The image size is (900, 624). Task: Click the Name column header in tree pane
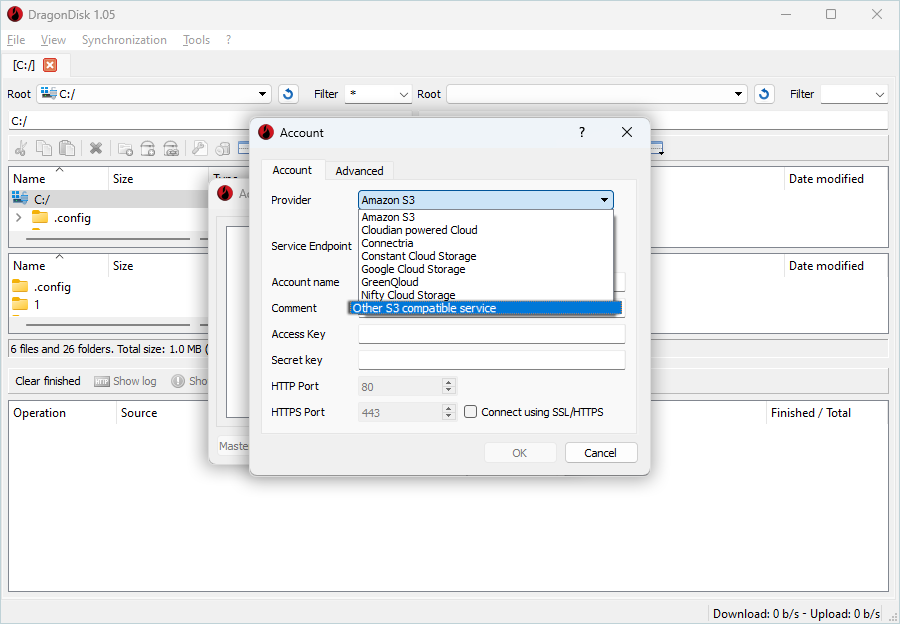click(59, 179)
